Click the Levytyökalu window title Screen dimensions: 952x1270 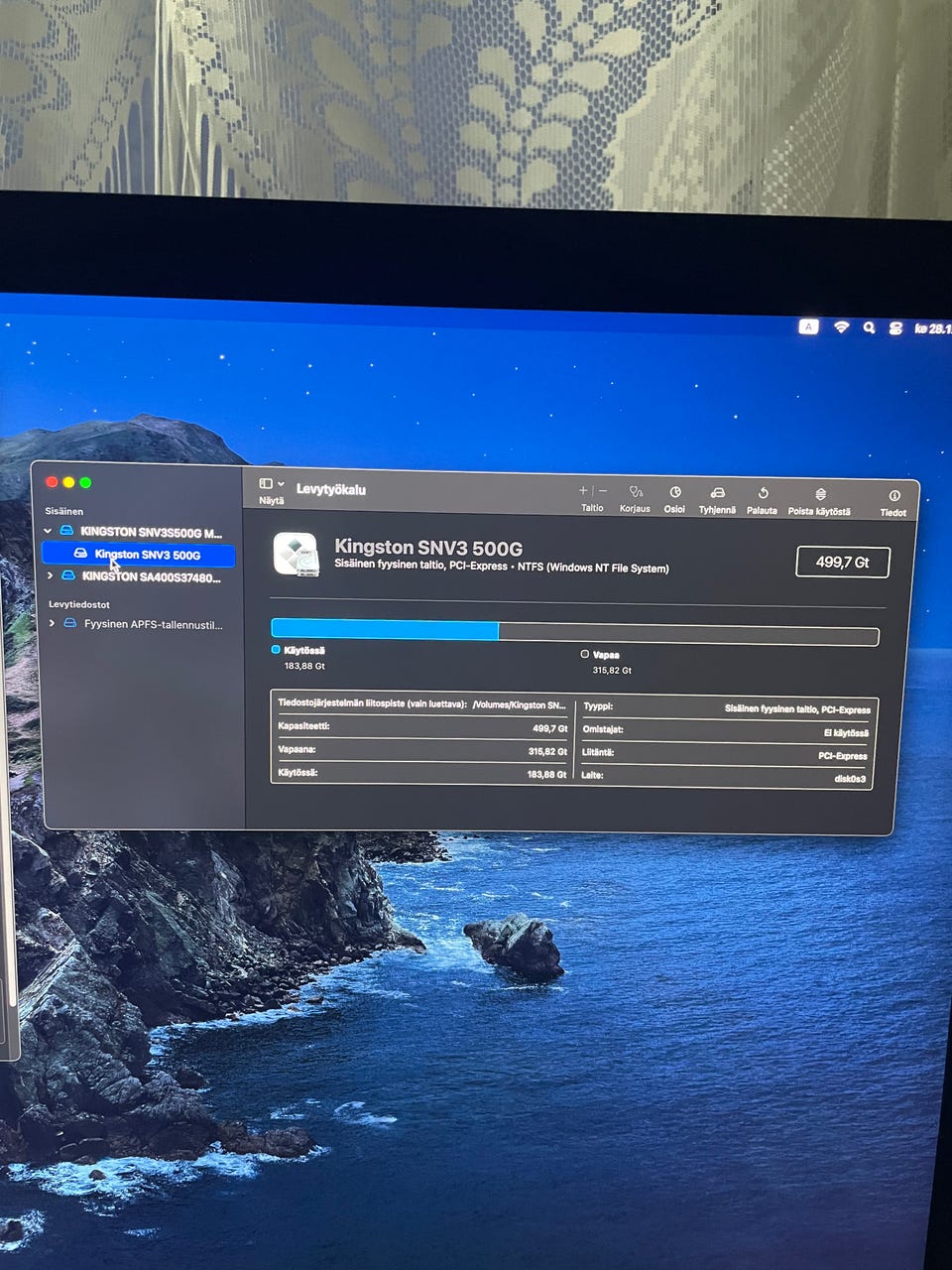[331, 489]
